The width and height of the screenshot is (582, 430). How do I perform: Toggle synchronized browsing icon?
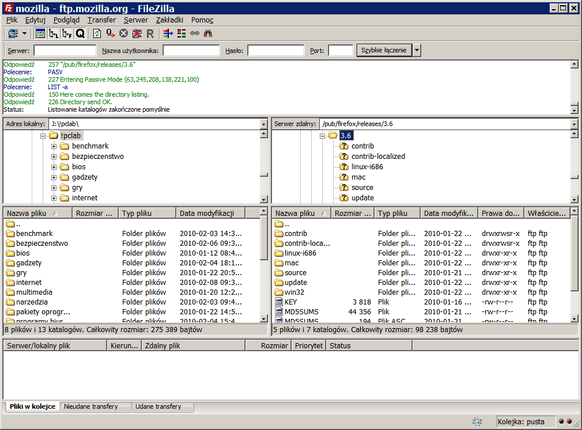pos(194,34)
